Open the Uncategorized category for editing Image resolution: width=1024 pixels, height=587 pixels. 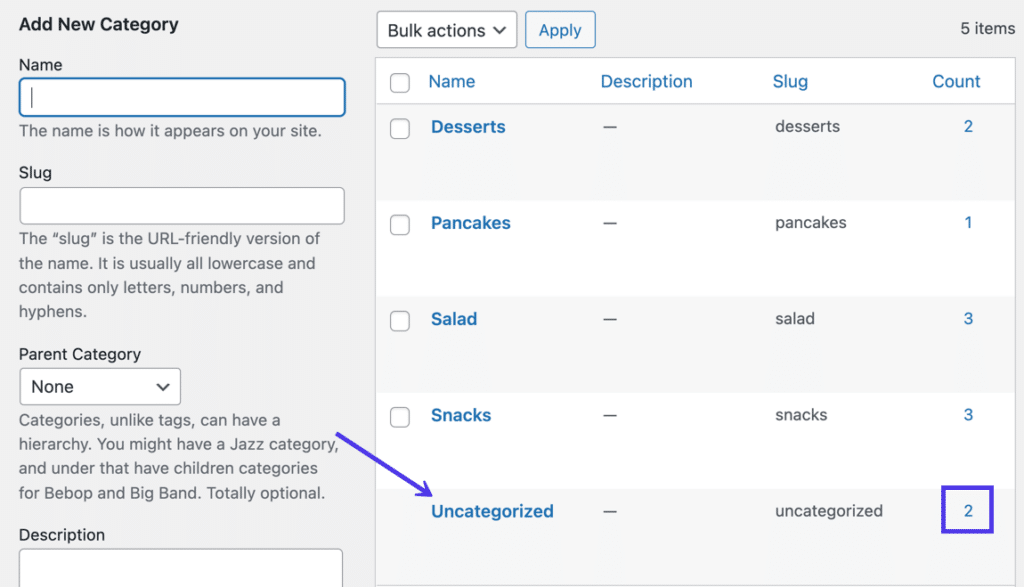click(492, 510)
